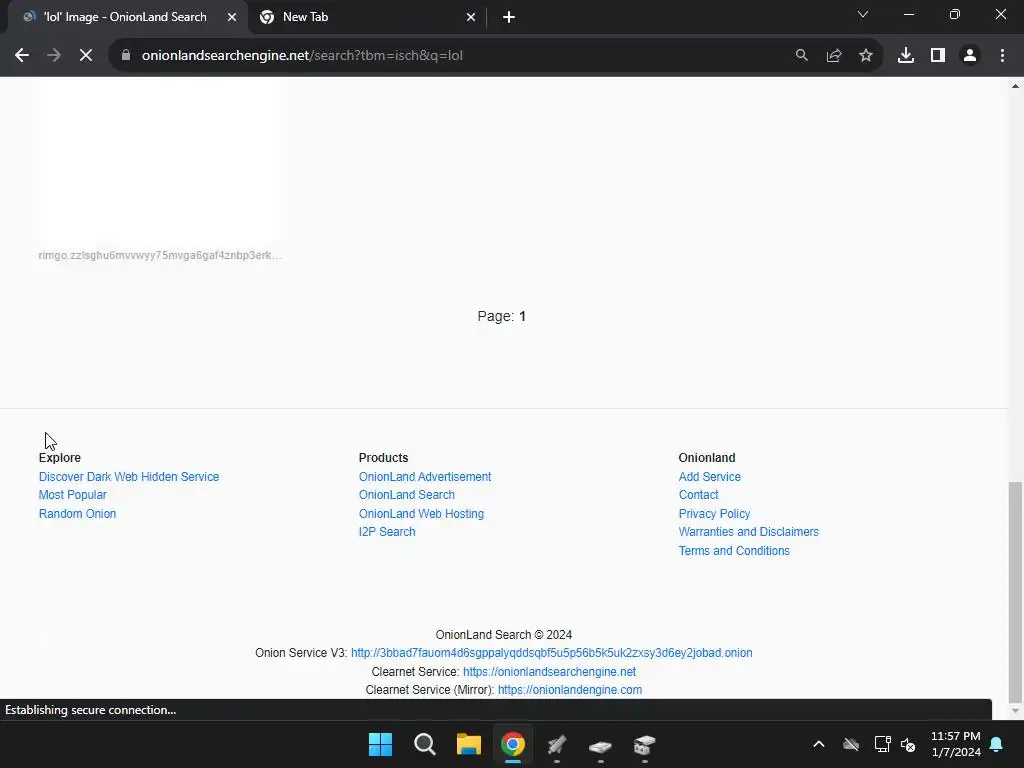The image size is (1024, 768).
Task: Click the Products footer heading
Action: point(383,458)
